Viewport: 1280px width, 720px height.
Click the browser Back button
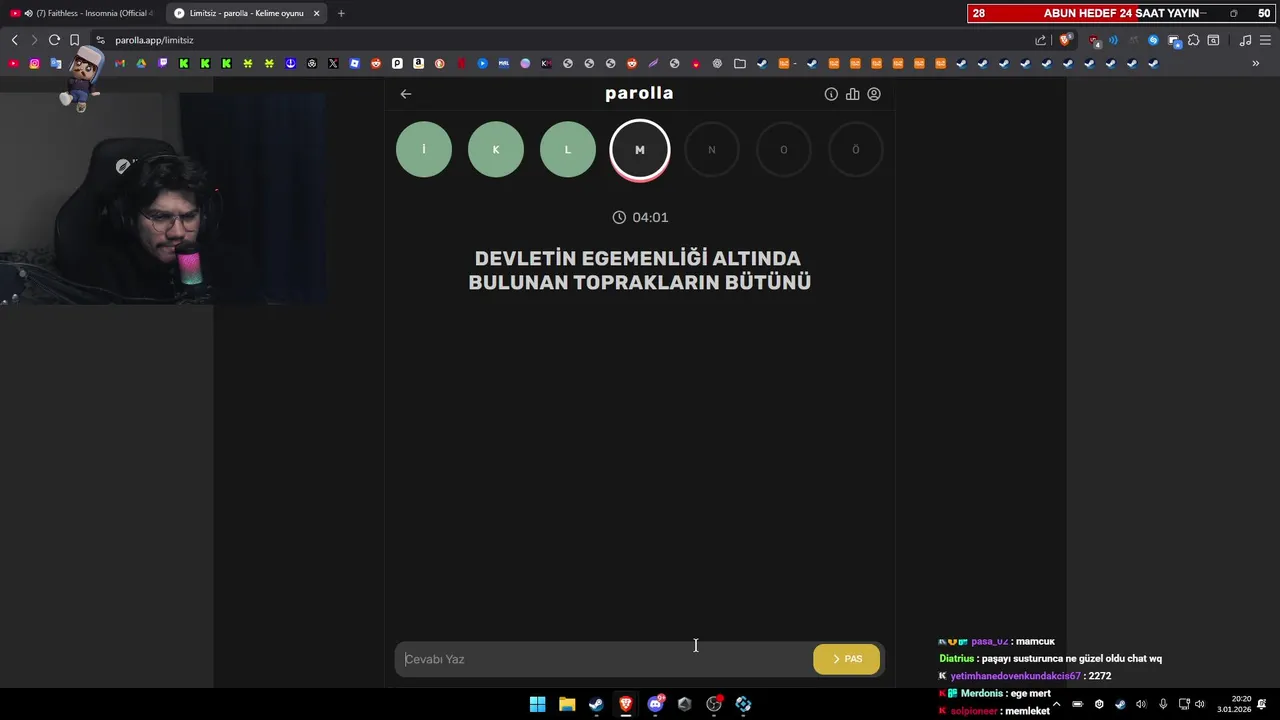14,40
